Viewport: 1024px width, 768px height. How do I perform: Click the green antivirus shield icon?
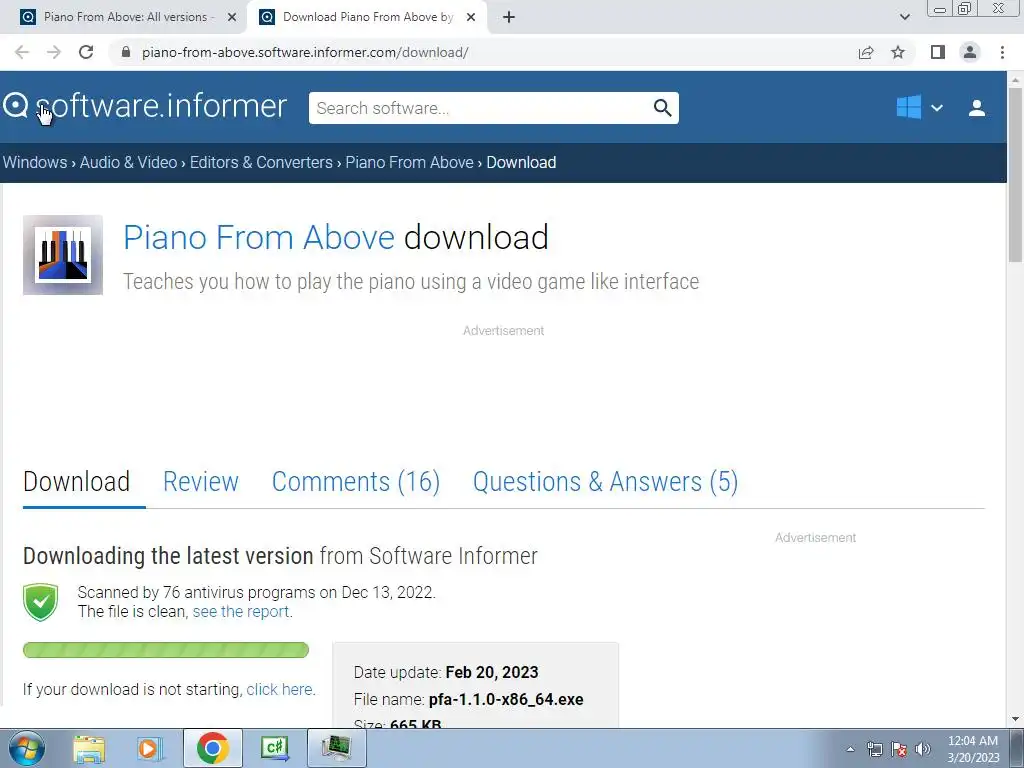pyautogui.click(x=40, y=602)
